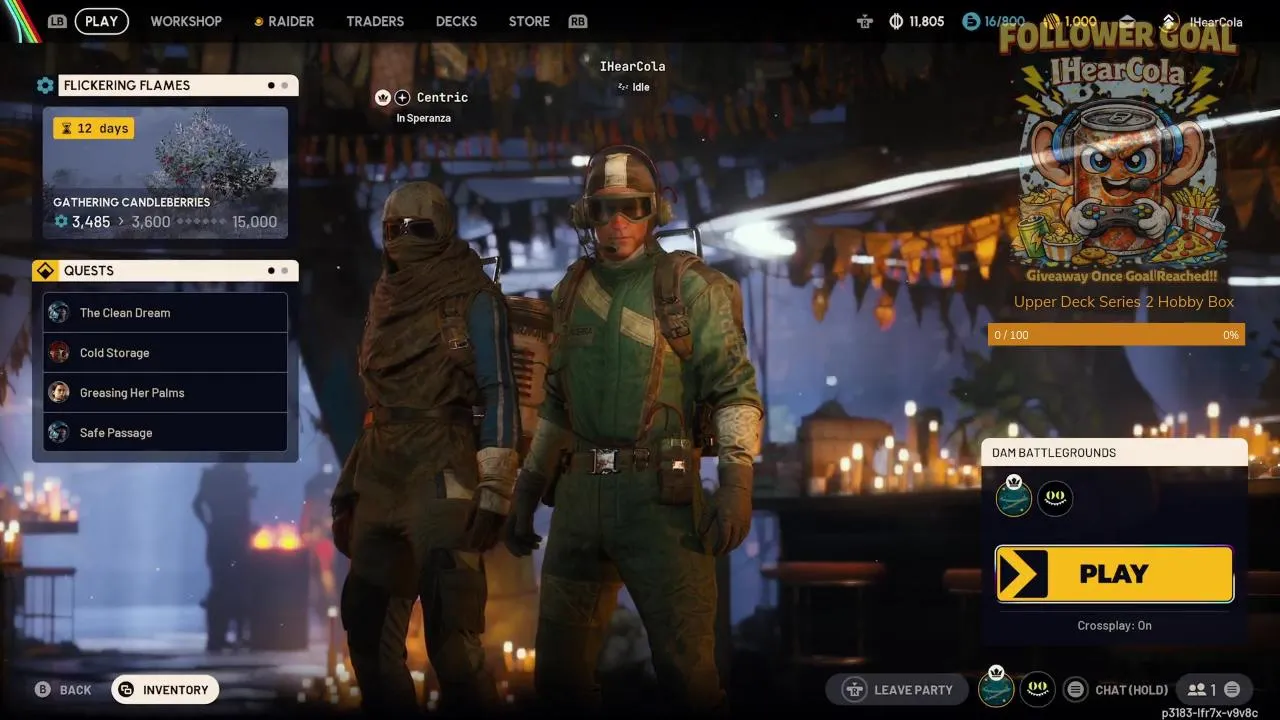Select the Centric player nameplate

coord(442,97)
